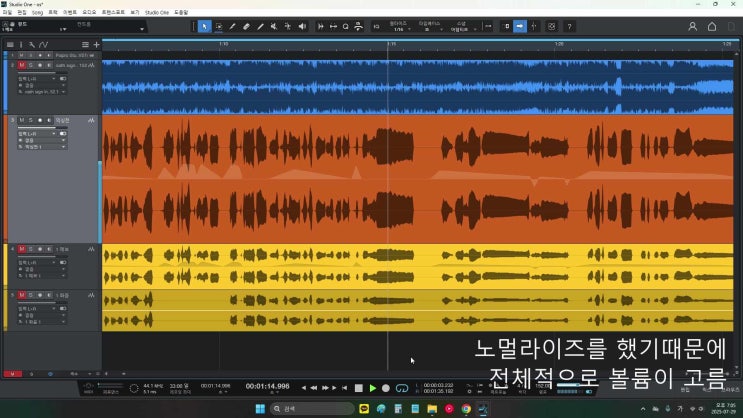The height and width of the screenshot is (418, 743).
Task: Click the Record button in transport
Action: (386, 388)
